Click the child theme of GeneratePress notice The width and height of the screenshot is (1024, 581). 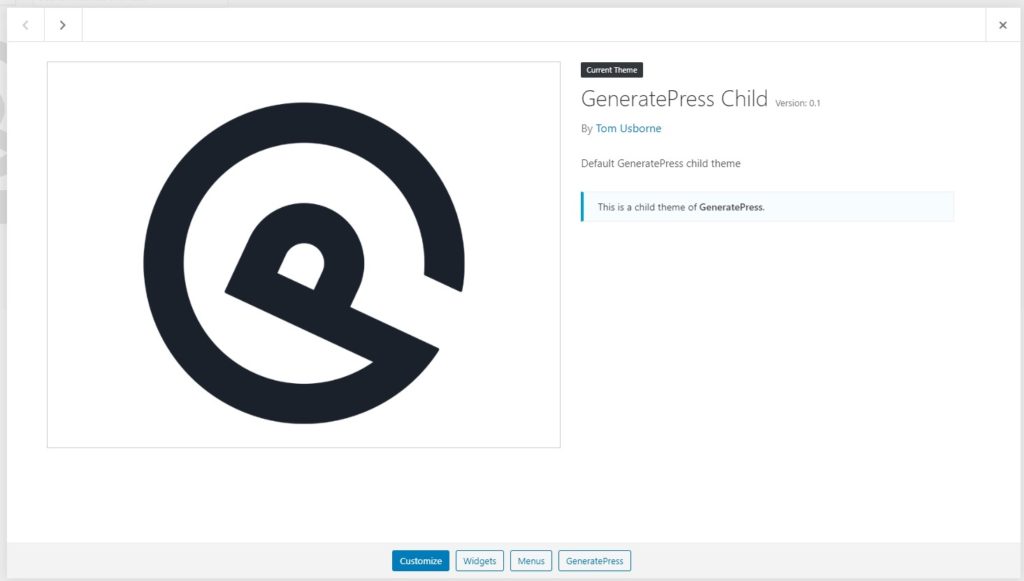point(767,207)
